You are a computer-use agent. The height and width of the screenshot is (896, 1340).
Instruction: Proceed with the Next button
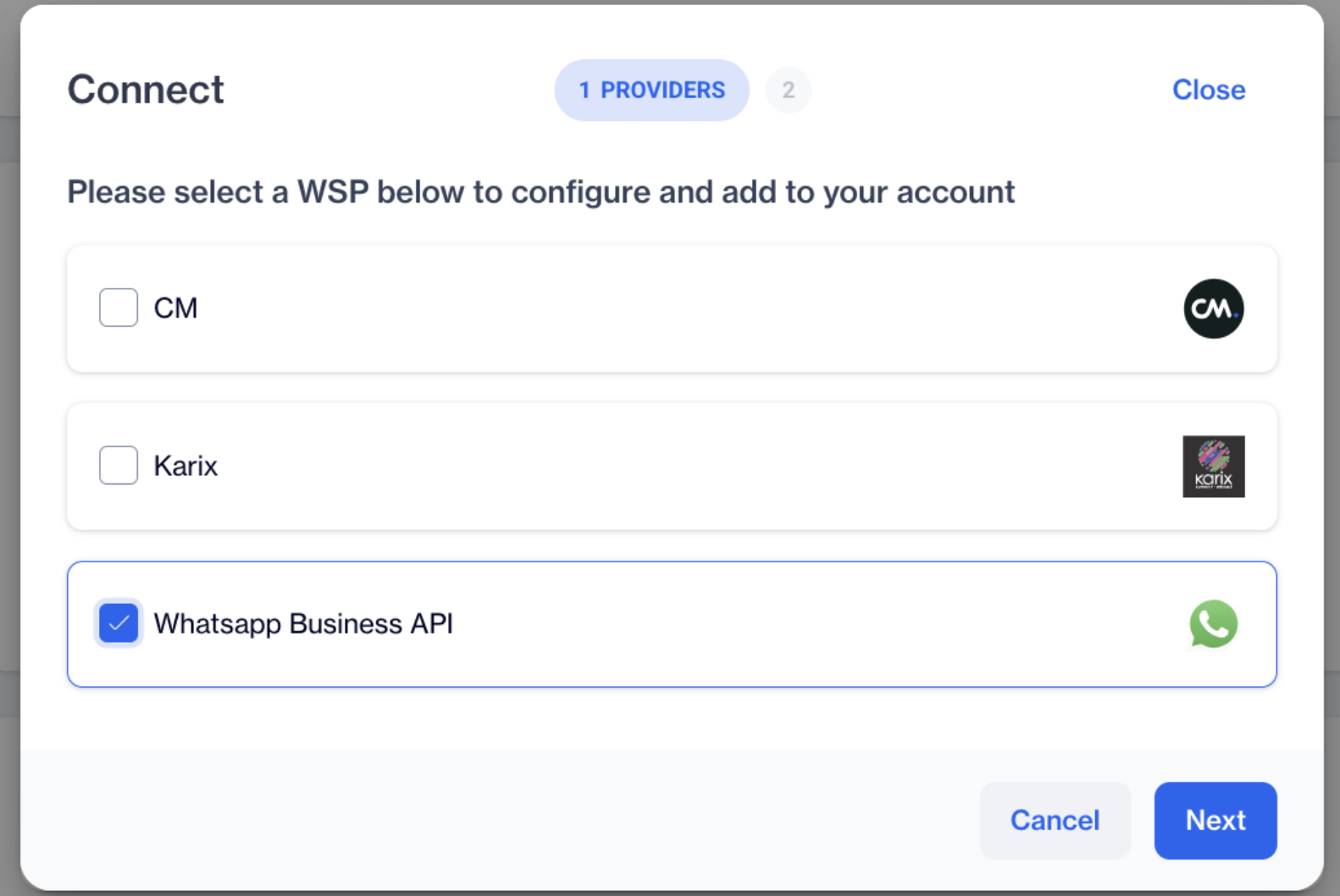1215,820
